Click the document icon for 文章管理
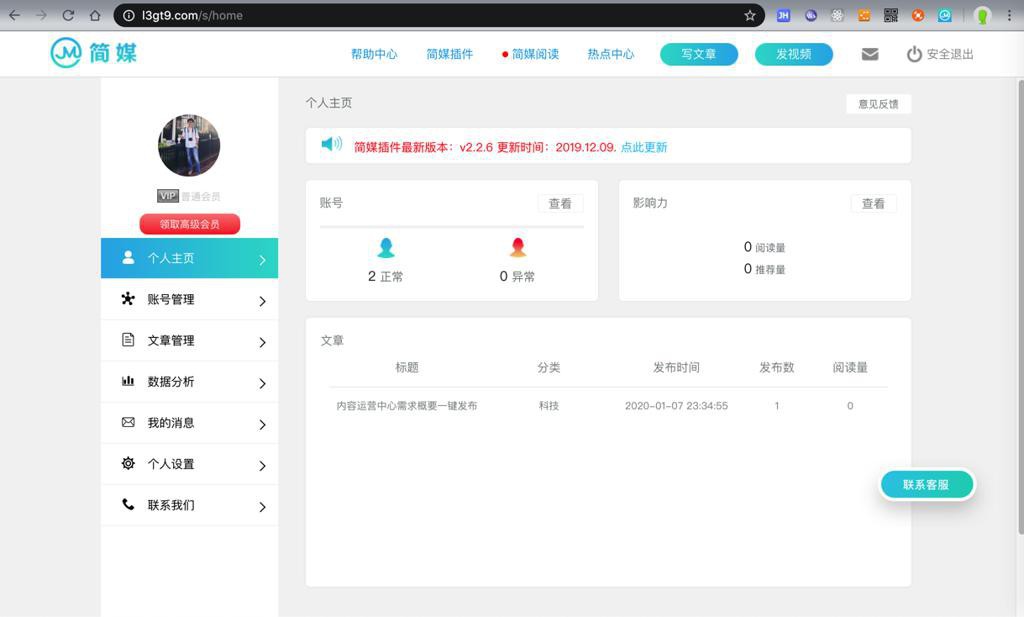 [x=128, y=340]
